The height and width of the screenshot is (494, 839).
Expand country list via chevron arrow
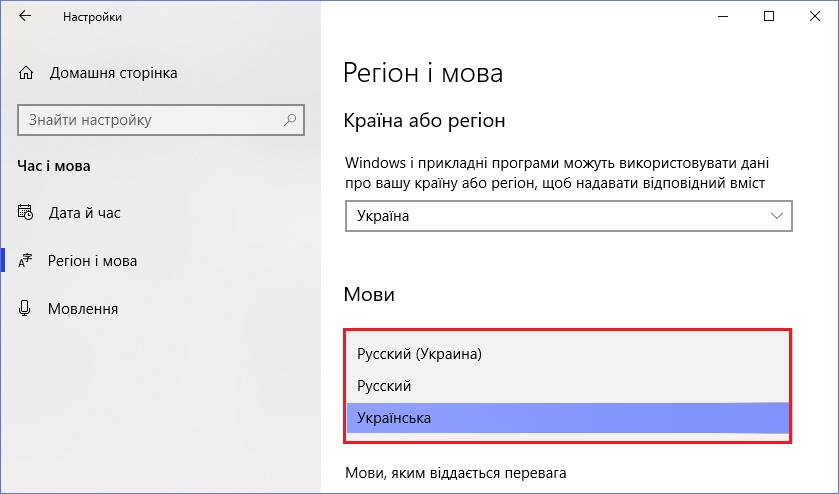[776, 216]
